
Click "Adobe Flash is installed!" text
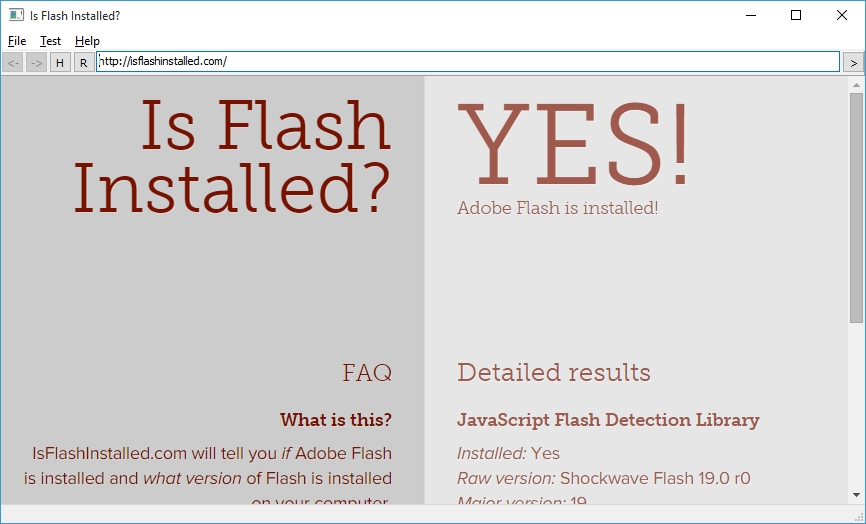[558, 208]
